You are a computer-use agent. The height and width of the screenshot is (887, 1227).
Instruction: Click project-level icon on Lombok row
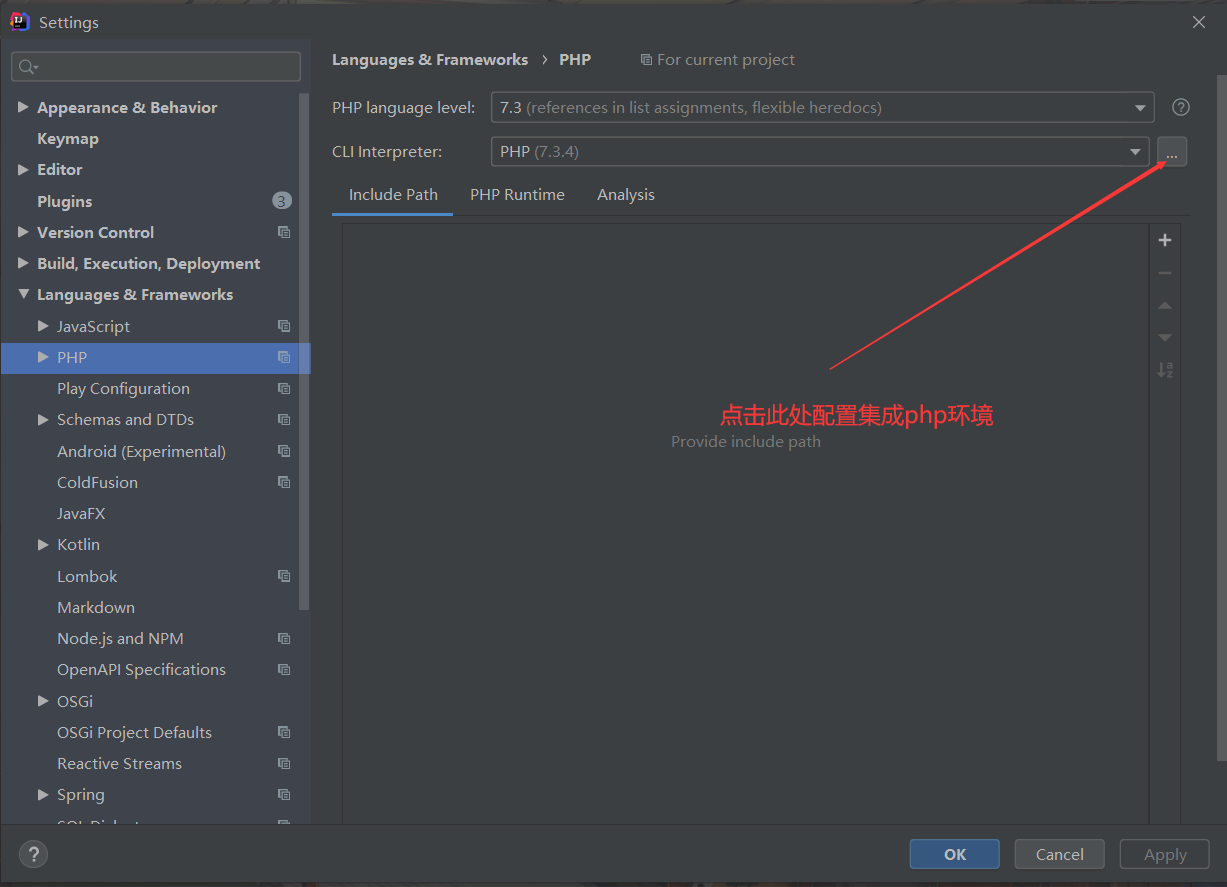pyautogui.click(x=284, y=576)
